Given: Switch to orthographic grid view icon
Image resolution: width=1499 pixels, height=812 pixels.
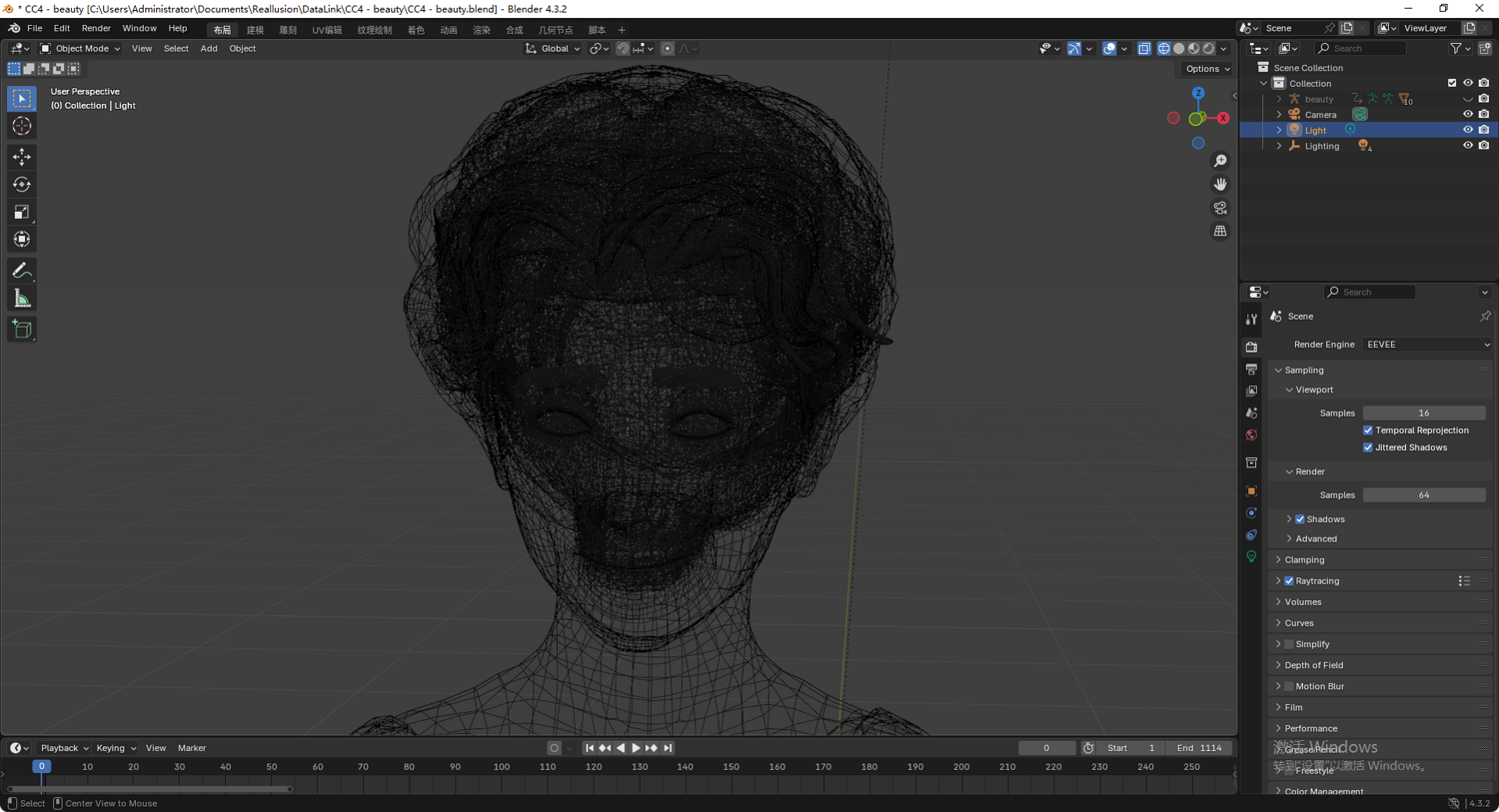Looking at the screenshot, I should point(1220,231).
